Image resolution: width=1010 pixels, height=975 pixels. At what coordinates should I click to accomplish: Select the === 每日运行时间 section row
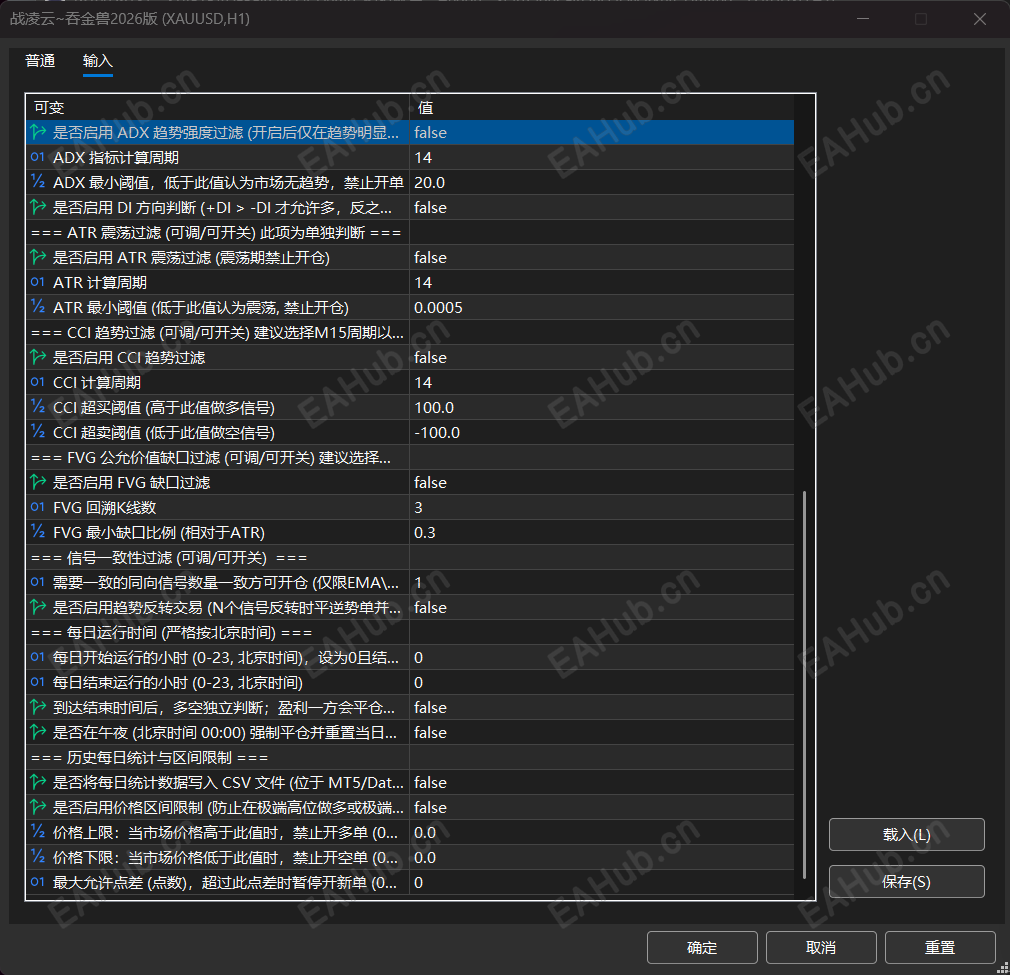(x=410, y=632)
